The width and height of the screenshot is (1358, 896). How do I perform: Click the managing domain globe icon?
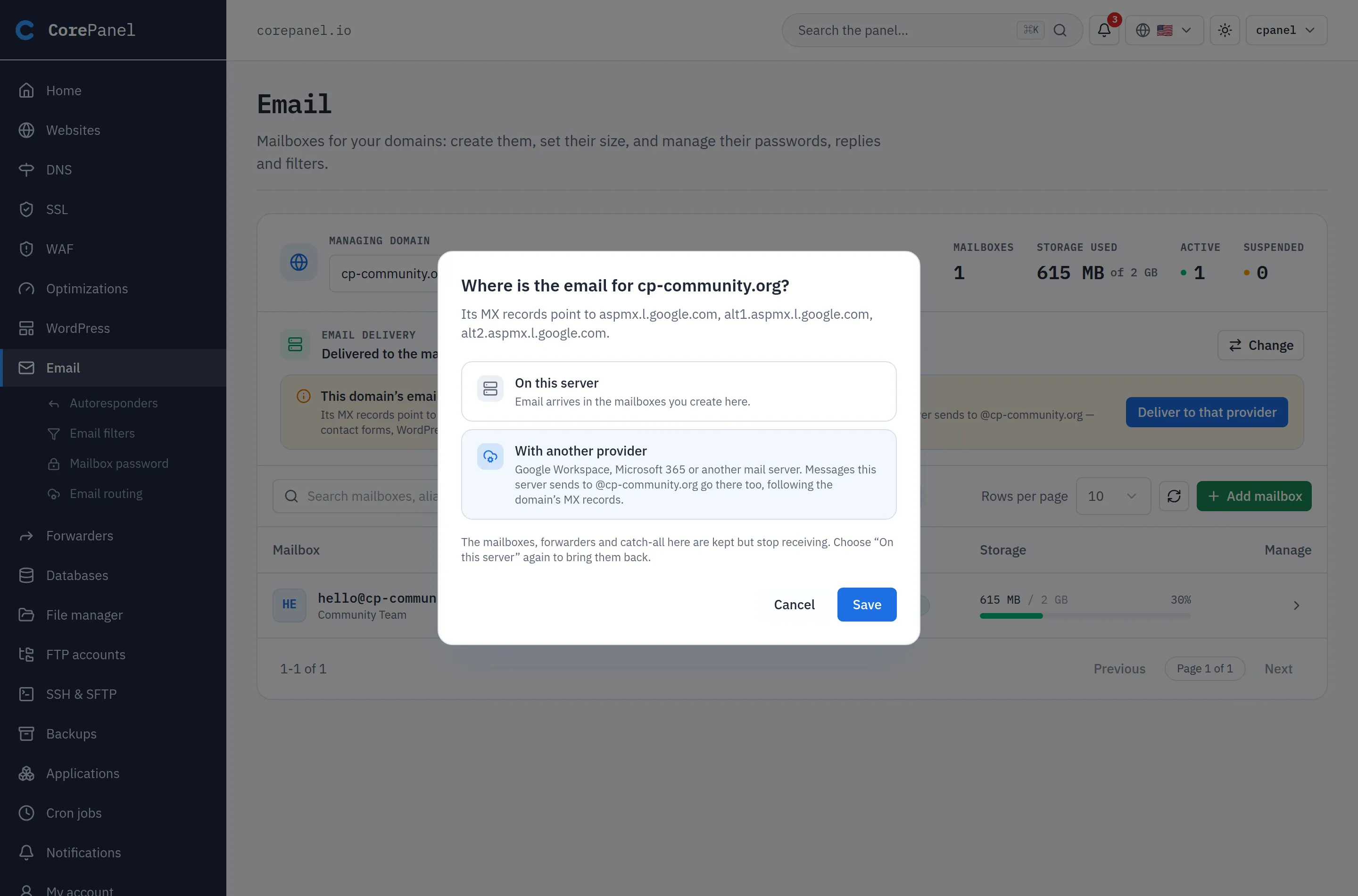[298, 262]
